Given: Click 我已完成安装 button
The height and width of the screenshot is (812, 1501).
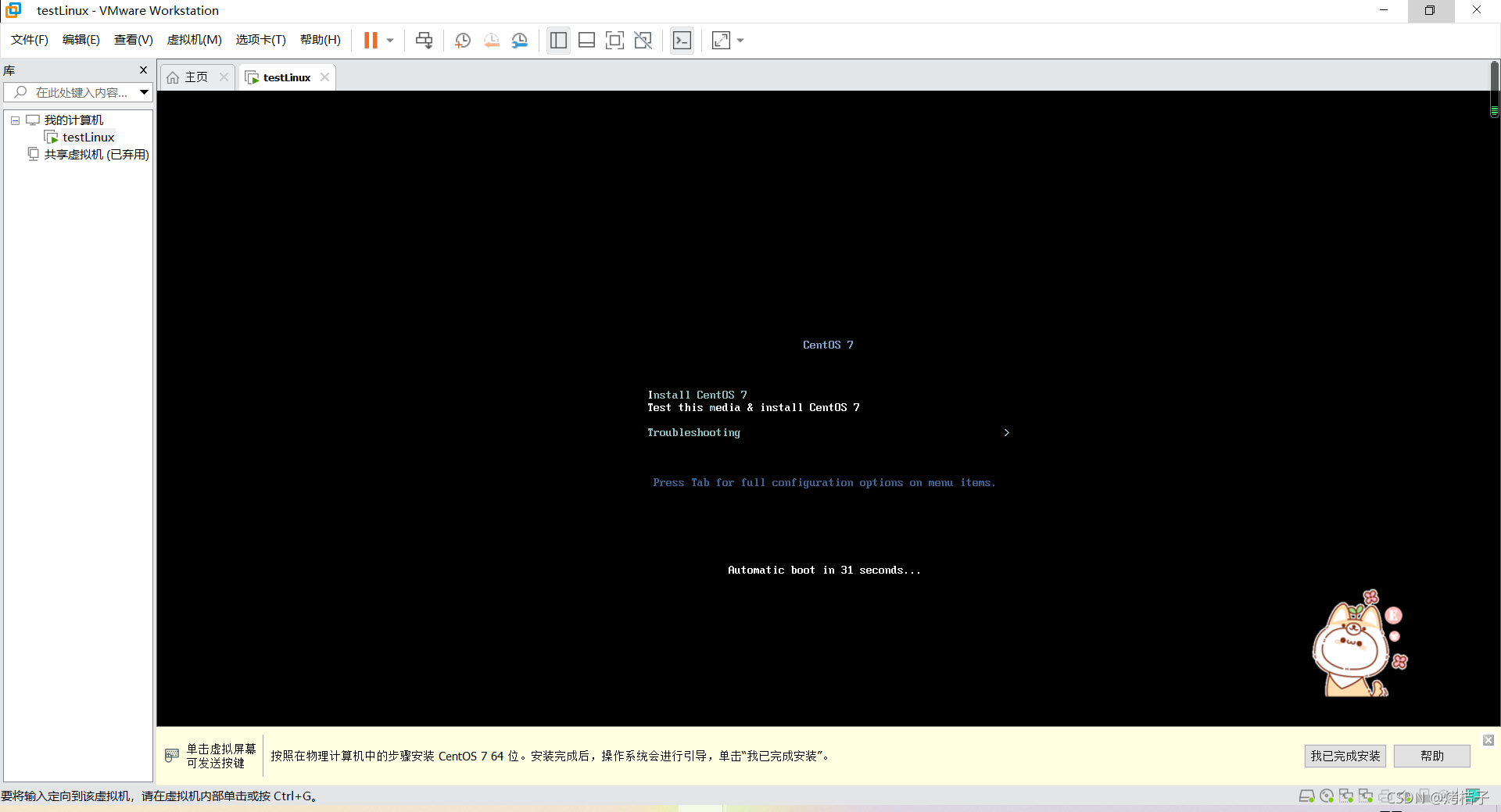Looking at the screenshot, I should [x=1345, y=756].
